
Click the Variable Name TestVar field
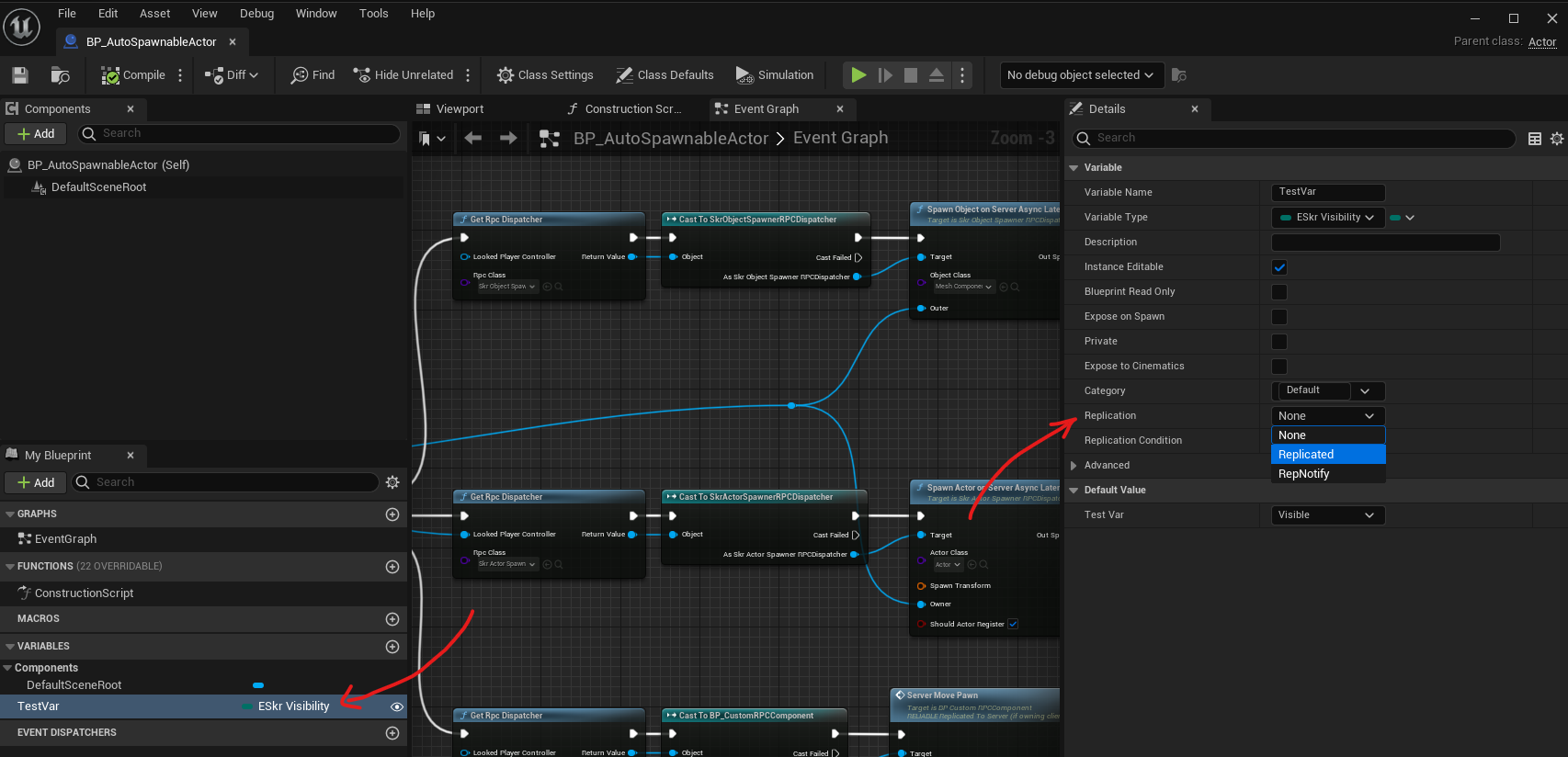[x=1328, y=193]
